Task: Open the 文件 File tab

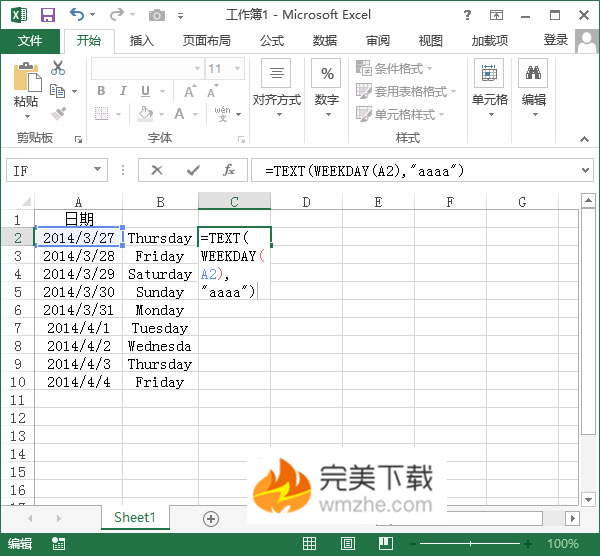Action: (30, 41)
